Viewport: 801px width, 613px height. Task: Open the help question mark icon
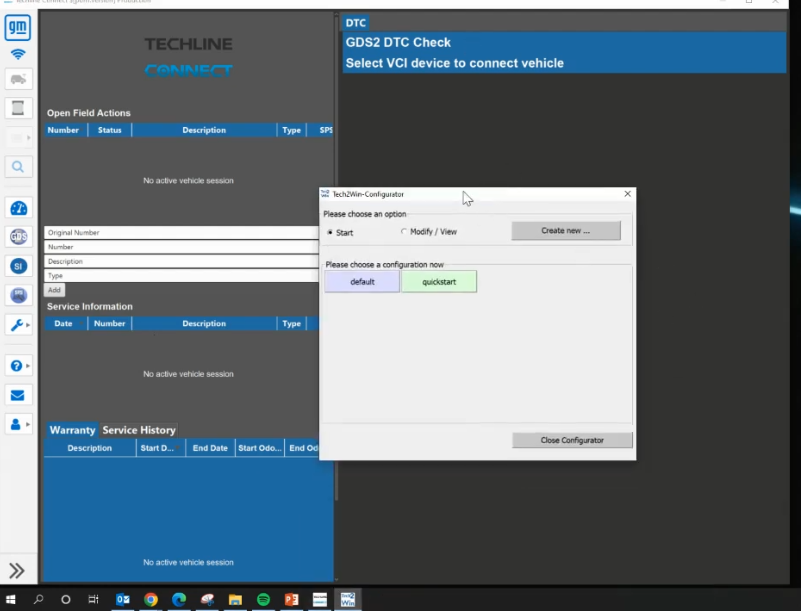coord(16,366)
